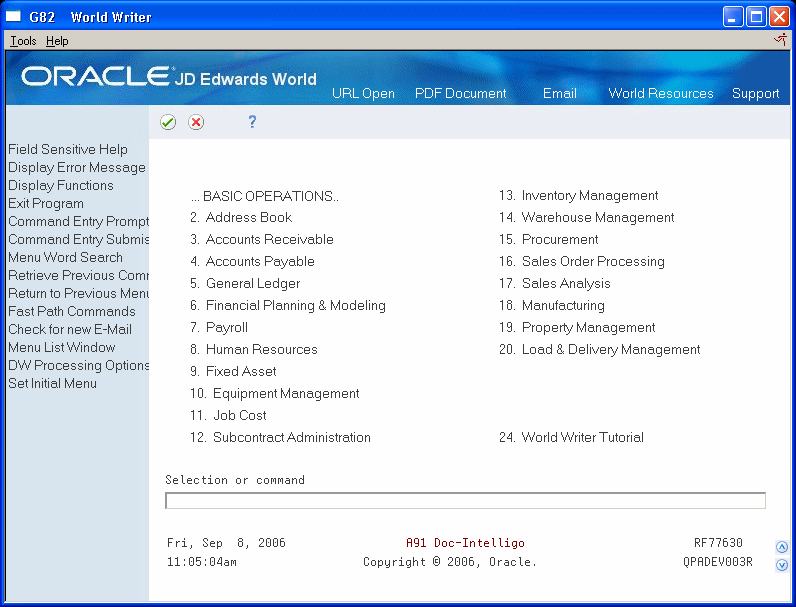Click the red X cancel icon

click(x=196, y=122)
